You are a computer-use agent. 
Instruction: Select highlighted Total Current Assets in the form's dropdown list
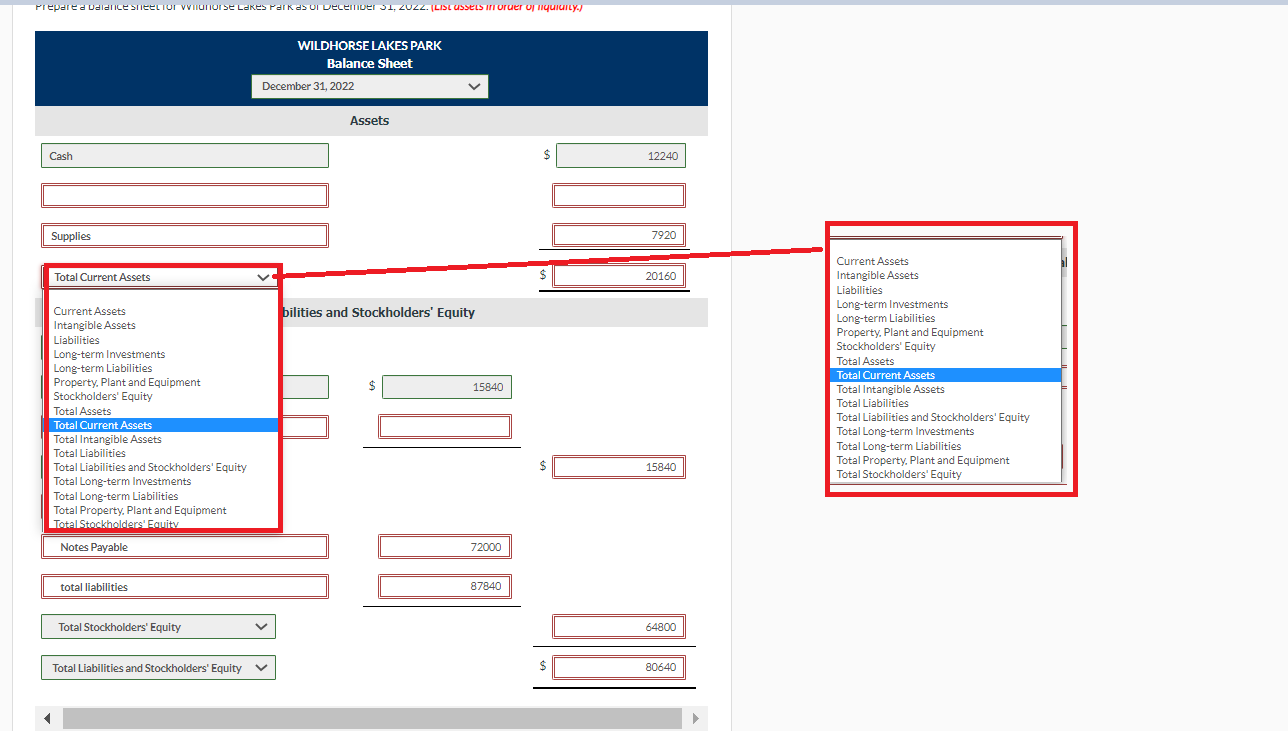(164, 425)
